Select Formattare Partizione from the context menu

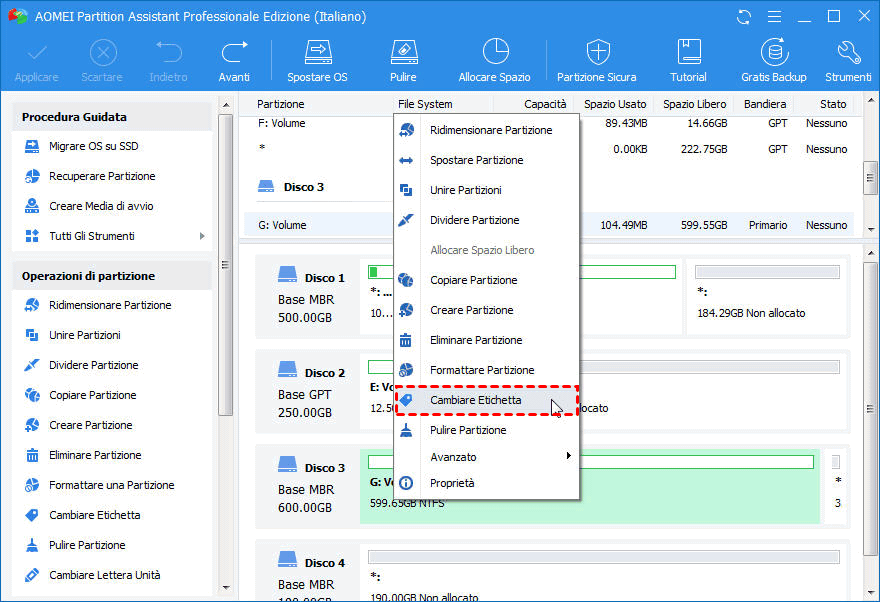[x=487, y=370]
